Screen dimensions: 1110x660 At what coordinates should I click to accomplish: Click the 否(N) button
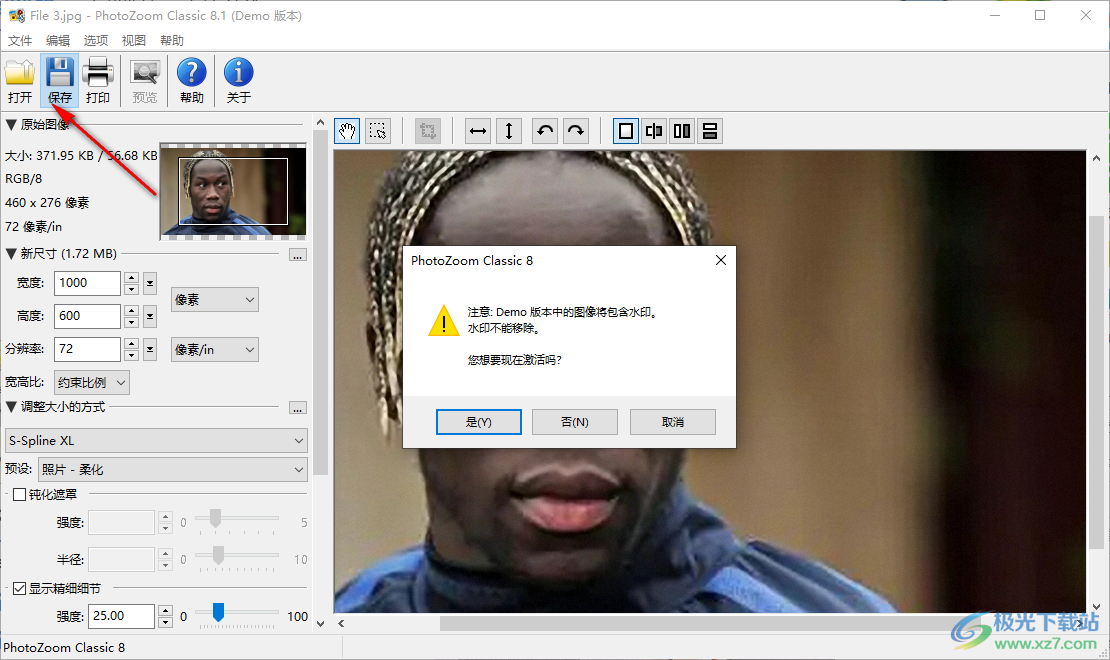575,422
